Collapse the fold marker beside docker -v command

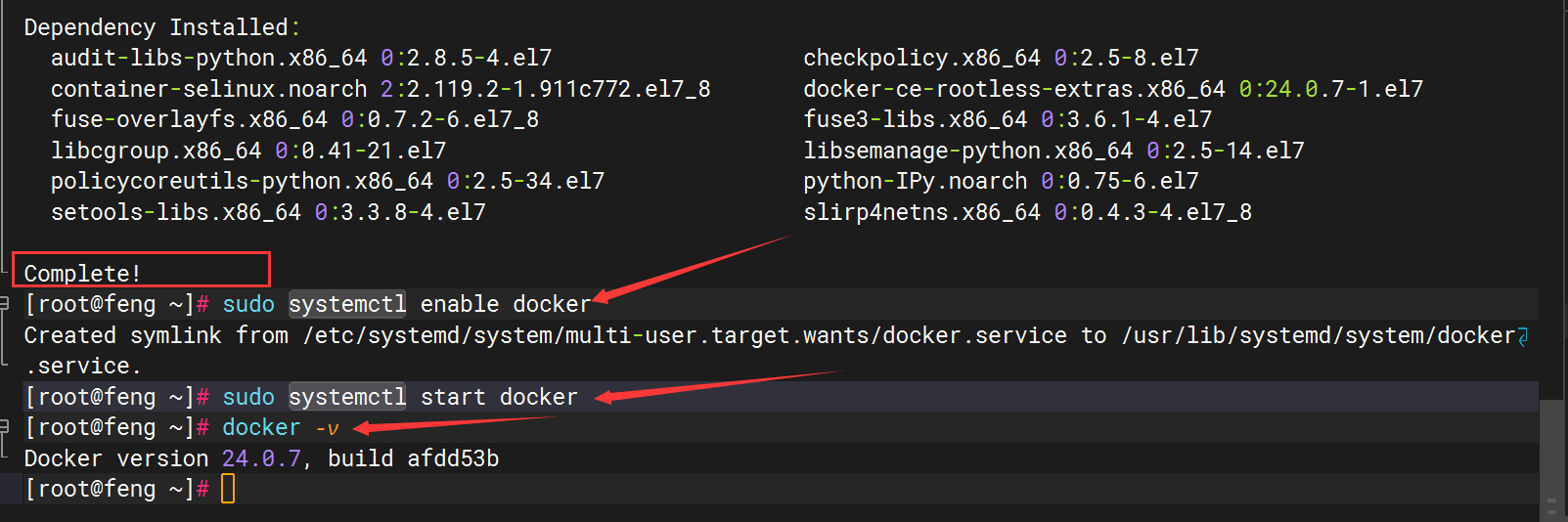(x=5, y=426)
